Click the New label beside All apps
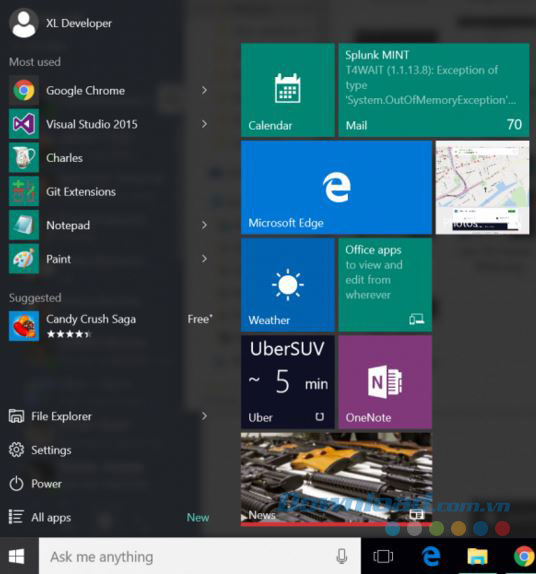The height and width of the screenshot is (574, 536). tap(198, 518)
